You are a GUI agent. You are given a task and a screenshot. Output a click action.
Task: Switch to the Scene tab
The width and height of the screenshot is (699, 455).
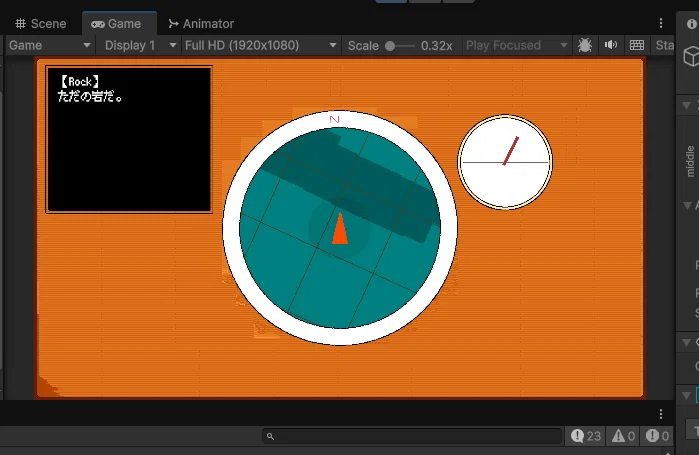tap(40, 24)
